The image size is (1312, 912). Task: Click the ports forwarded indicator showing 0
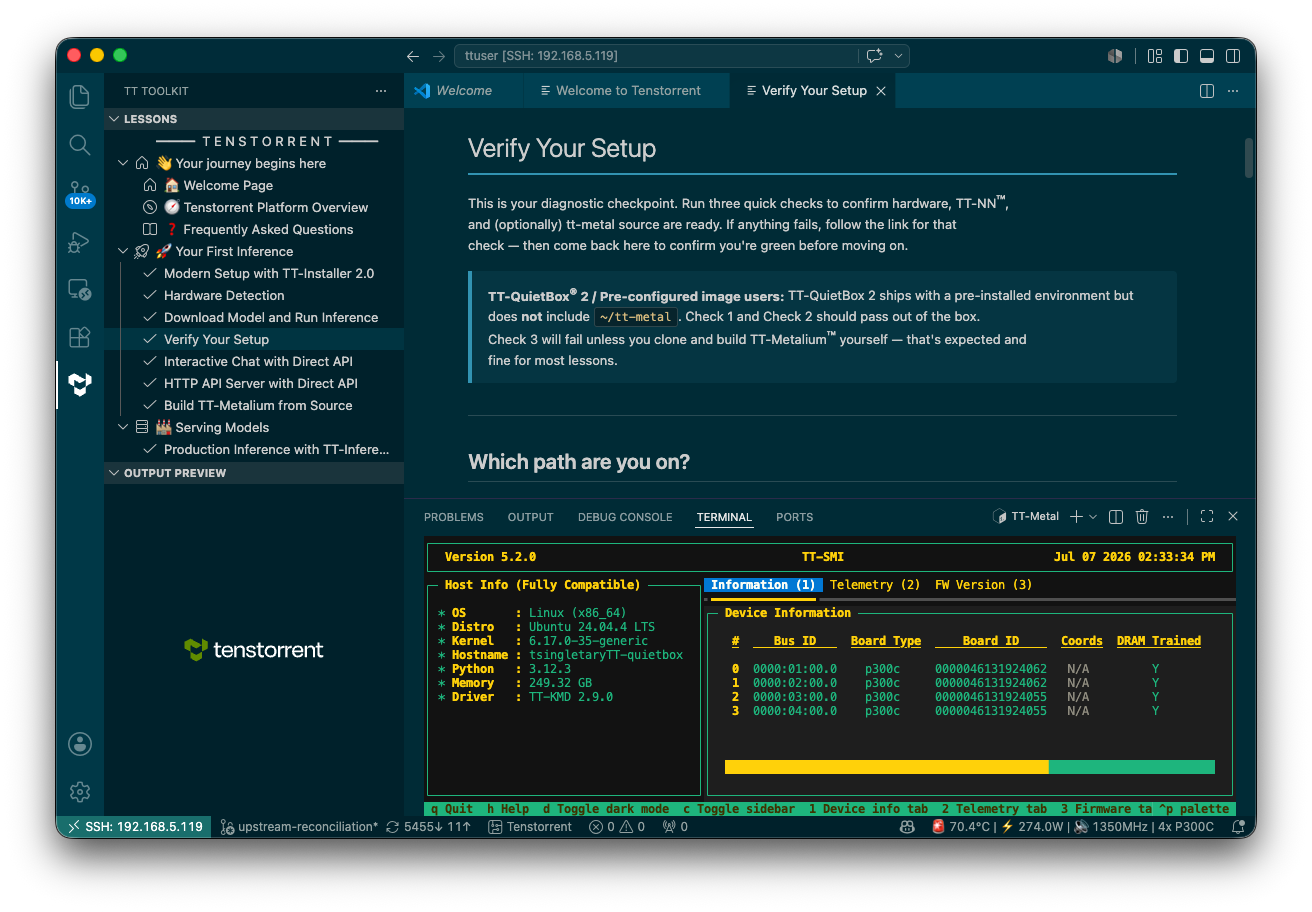[x=676, y=827]
